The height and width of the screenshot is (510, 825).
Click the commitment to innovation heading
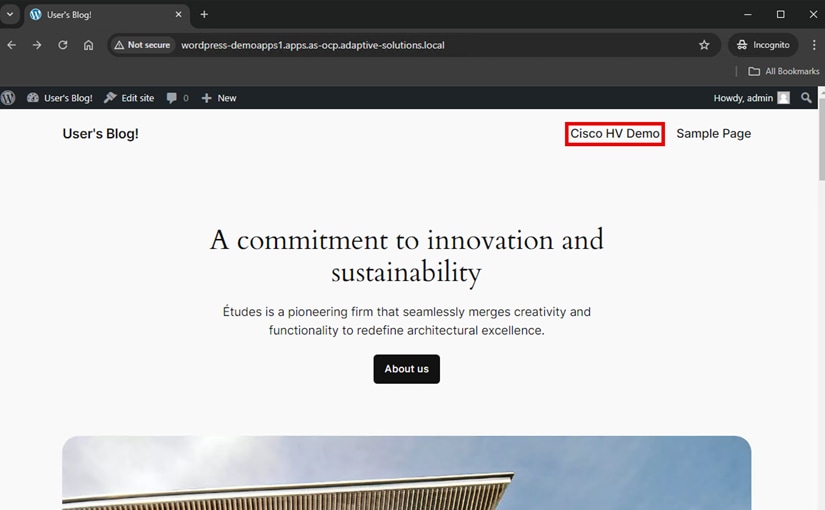coord(407,257)
